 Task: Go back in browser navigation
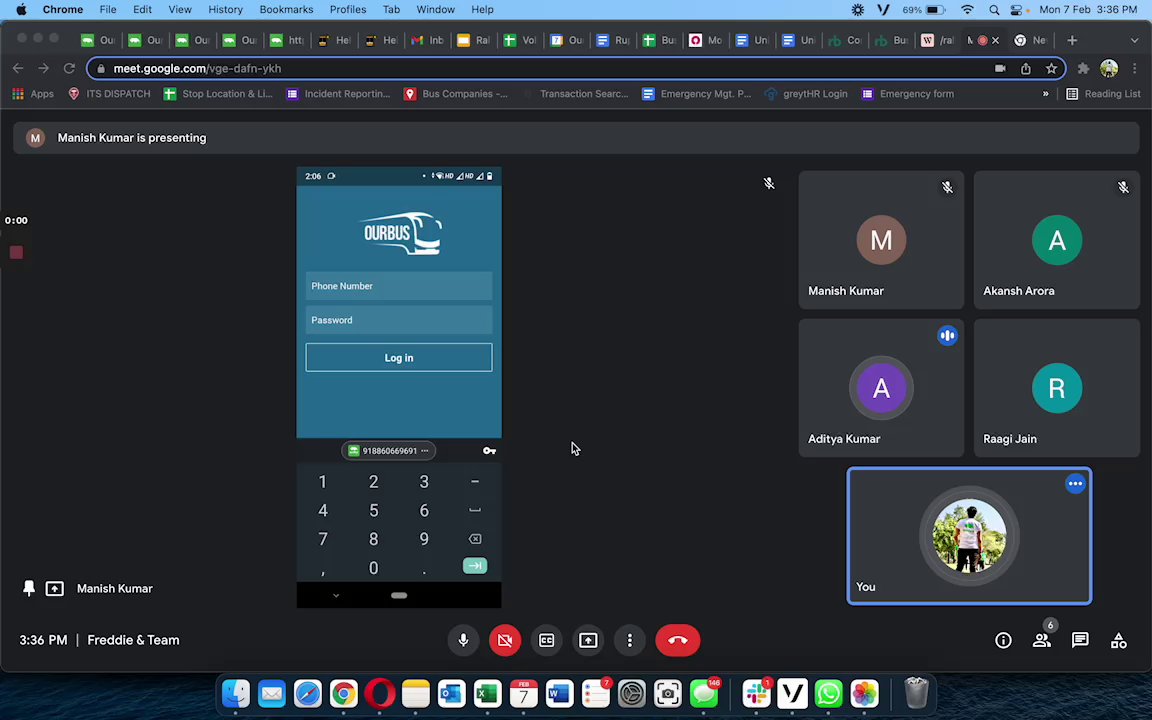[18, 68]
